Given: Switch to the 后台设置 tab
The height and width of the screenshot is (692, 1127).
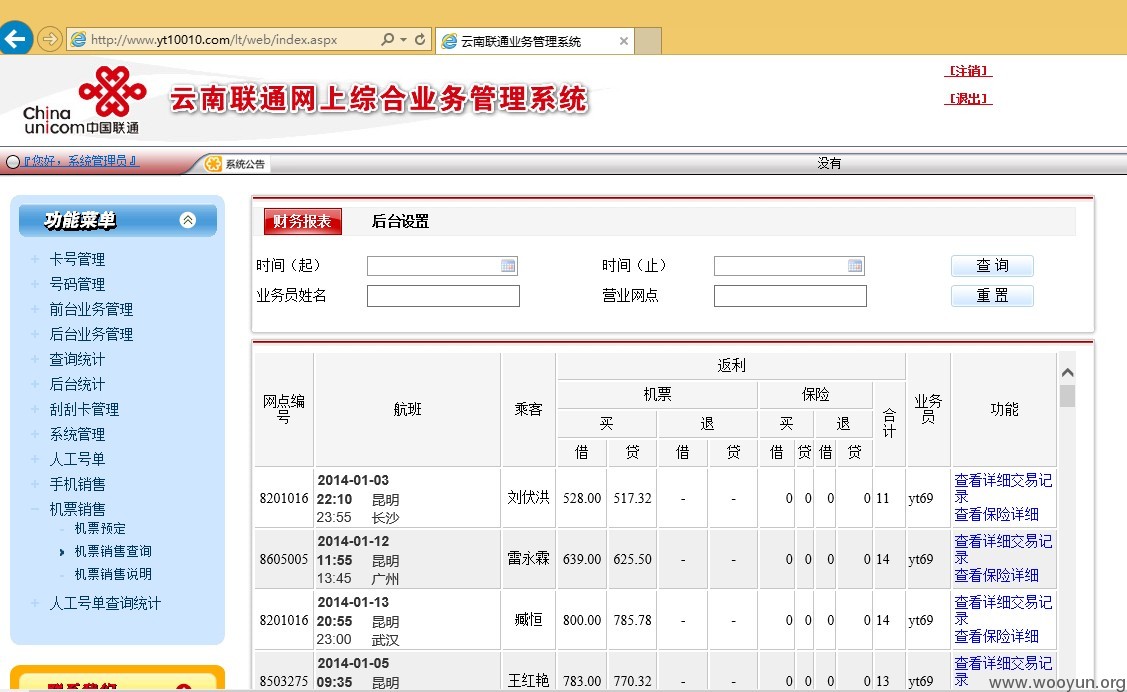Looking at the screenshot, I should click(400, 221).
